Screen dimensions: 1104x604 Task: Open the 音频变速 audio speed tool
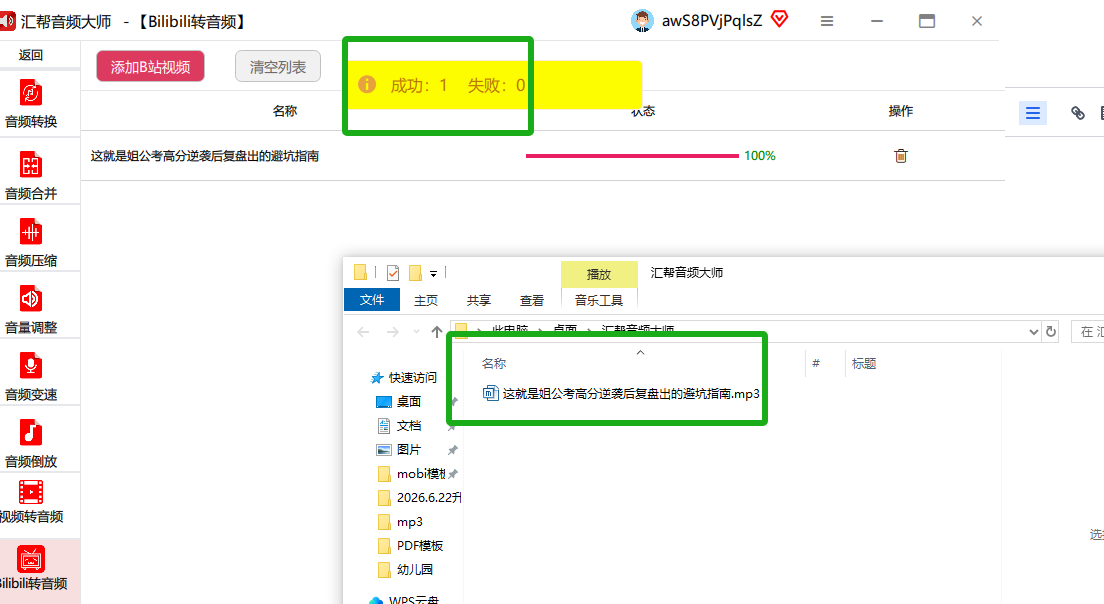31,375
